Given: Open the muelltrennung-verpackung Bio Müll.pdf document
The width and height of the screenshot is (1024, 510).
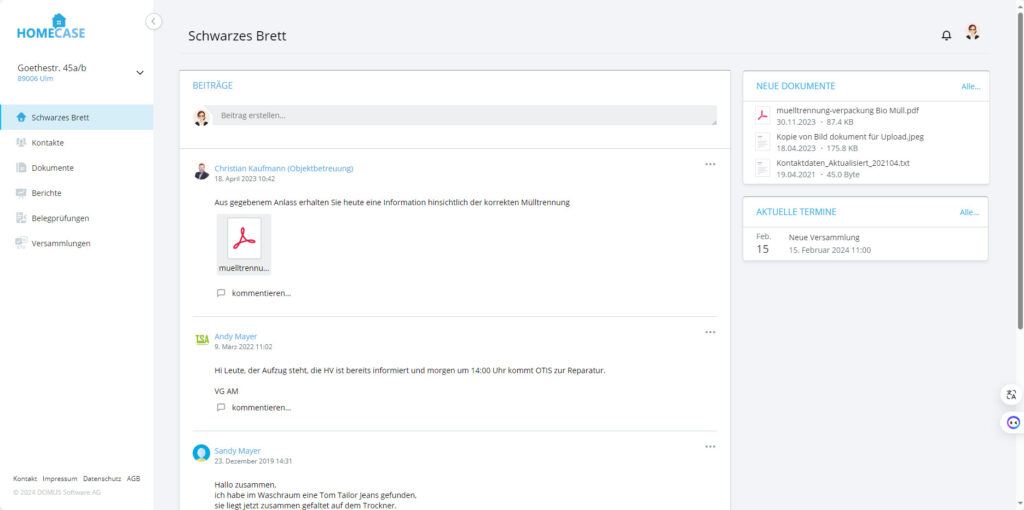Looking at the screenshot, I should pos(847,110).
